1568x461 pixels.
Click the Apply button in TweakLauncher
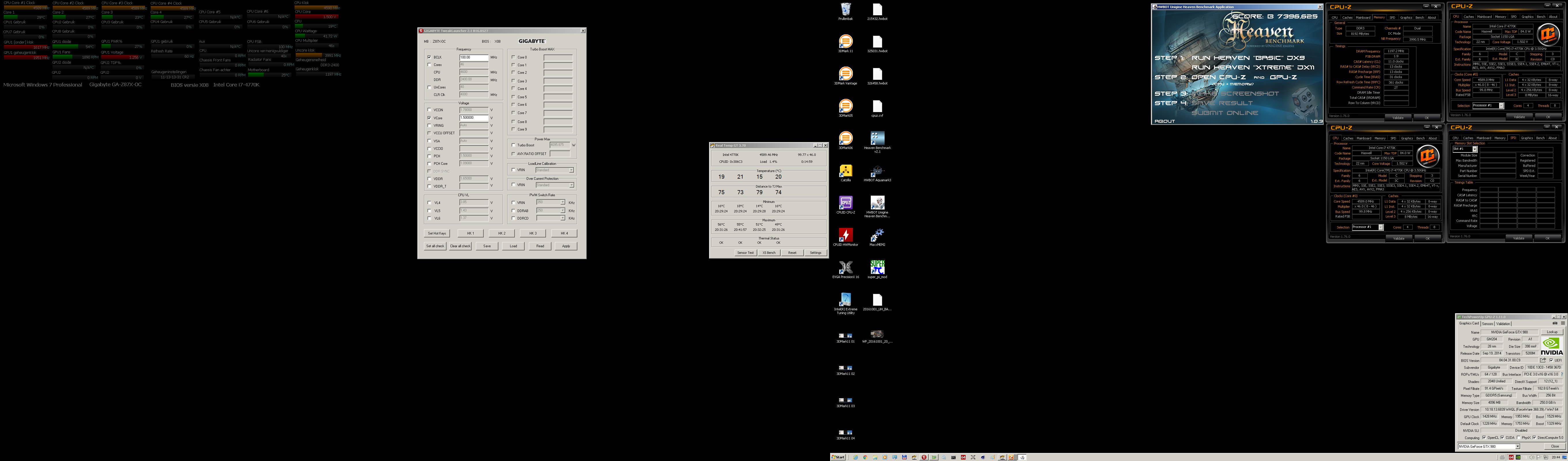(566, 246)
